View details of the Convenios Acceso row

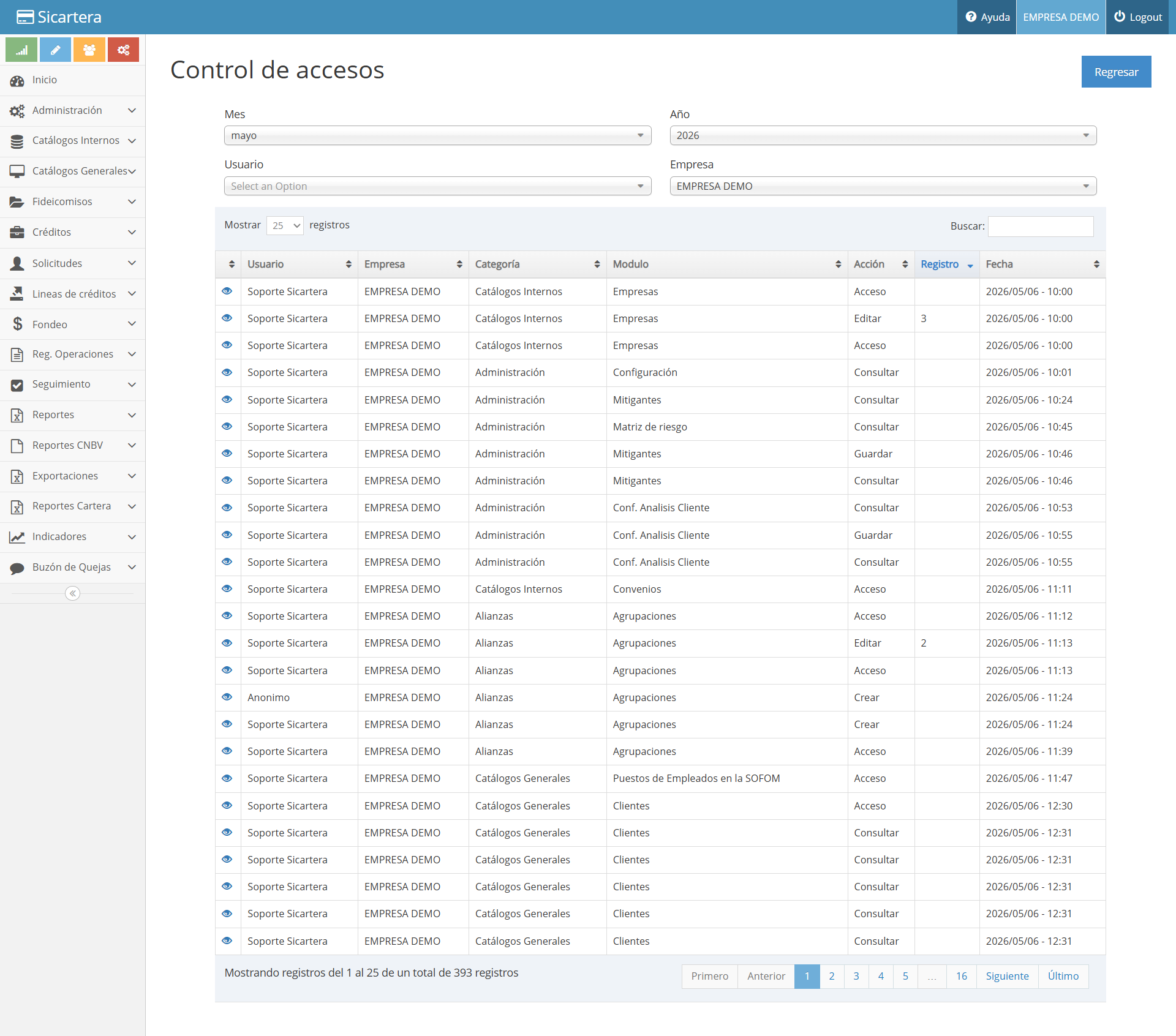point(227,588)
